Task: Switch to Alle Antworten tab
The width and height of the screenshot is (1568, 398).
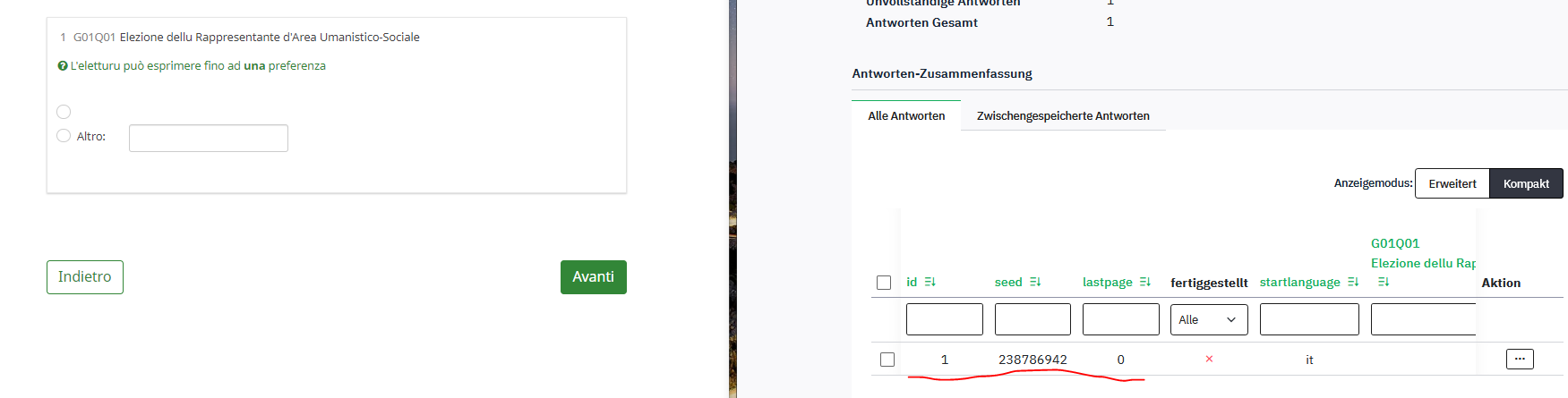Action: [906, 115]
